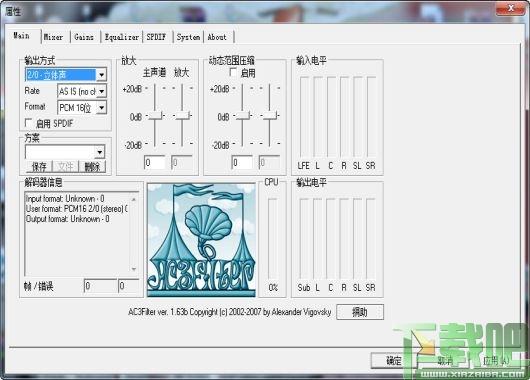Open the Format PCM 16 dropdown

coord(101,108)
